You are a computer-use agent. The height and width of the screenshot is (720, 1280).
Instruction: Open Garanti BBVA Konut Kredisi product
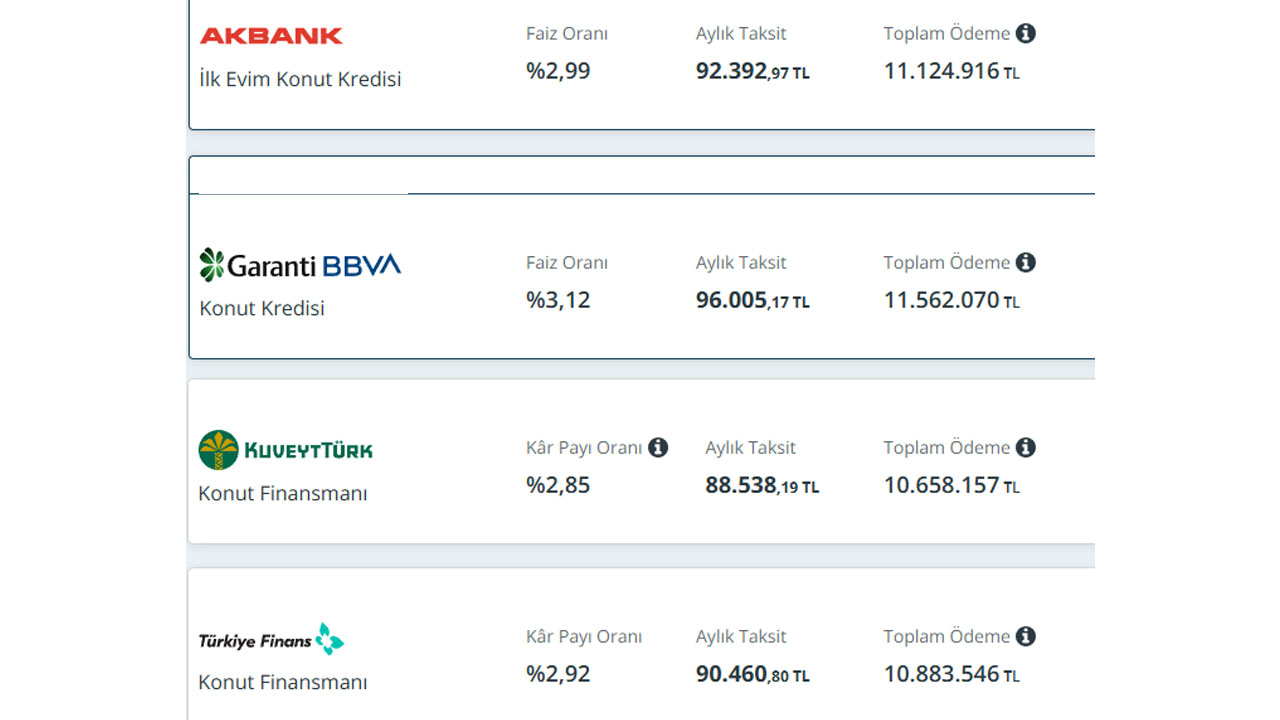click(x=262, y=308)
